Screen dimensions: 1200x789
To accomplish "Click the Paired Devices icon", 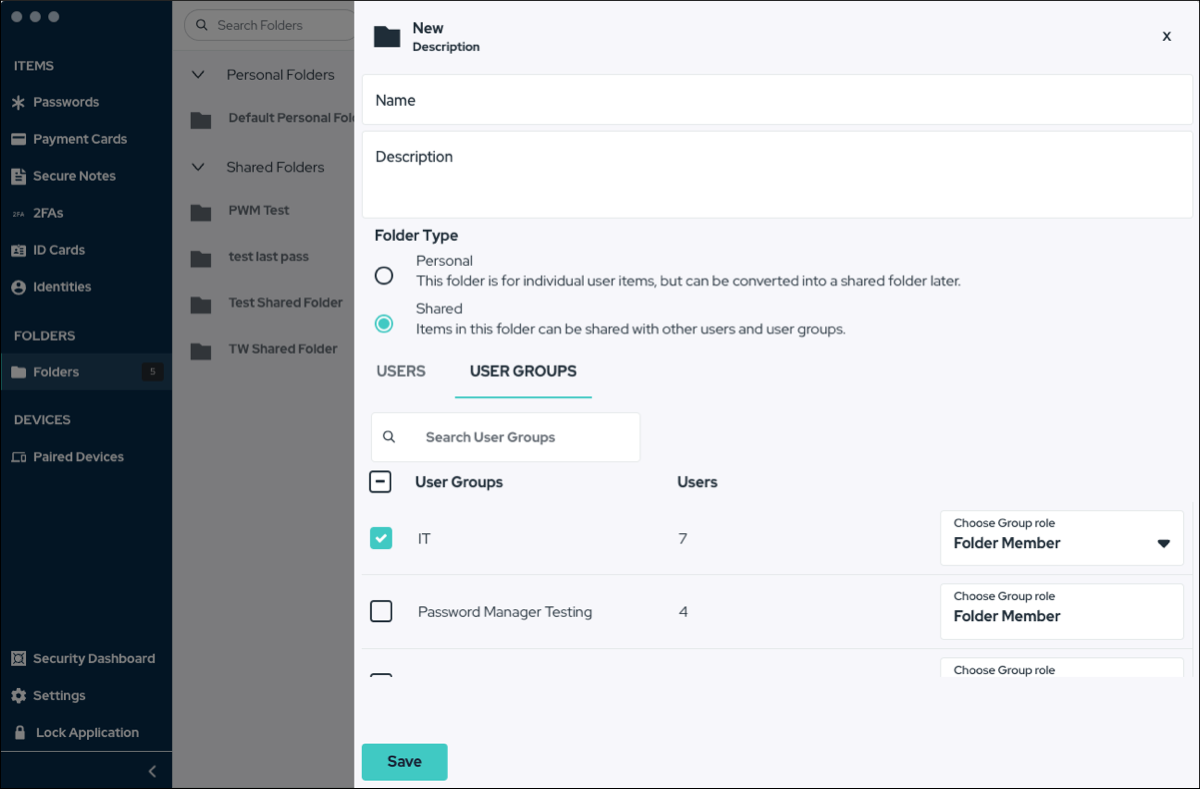I will (18, 457).
